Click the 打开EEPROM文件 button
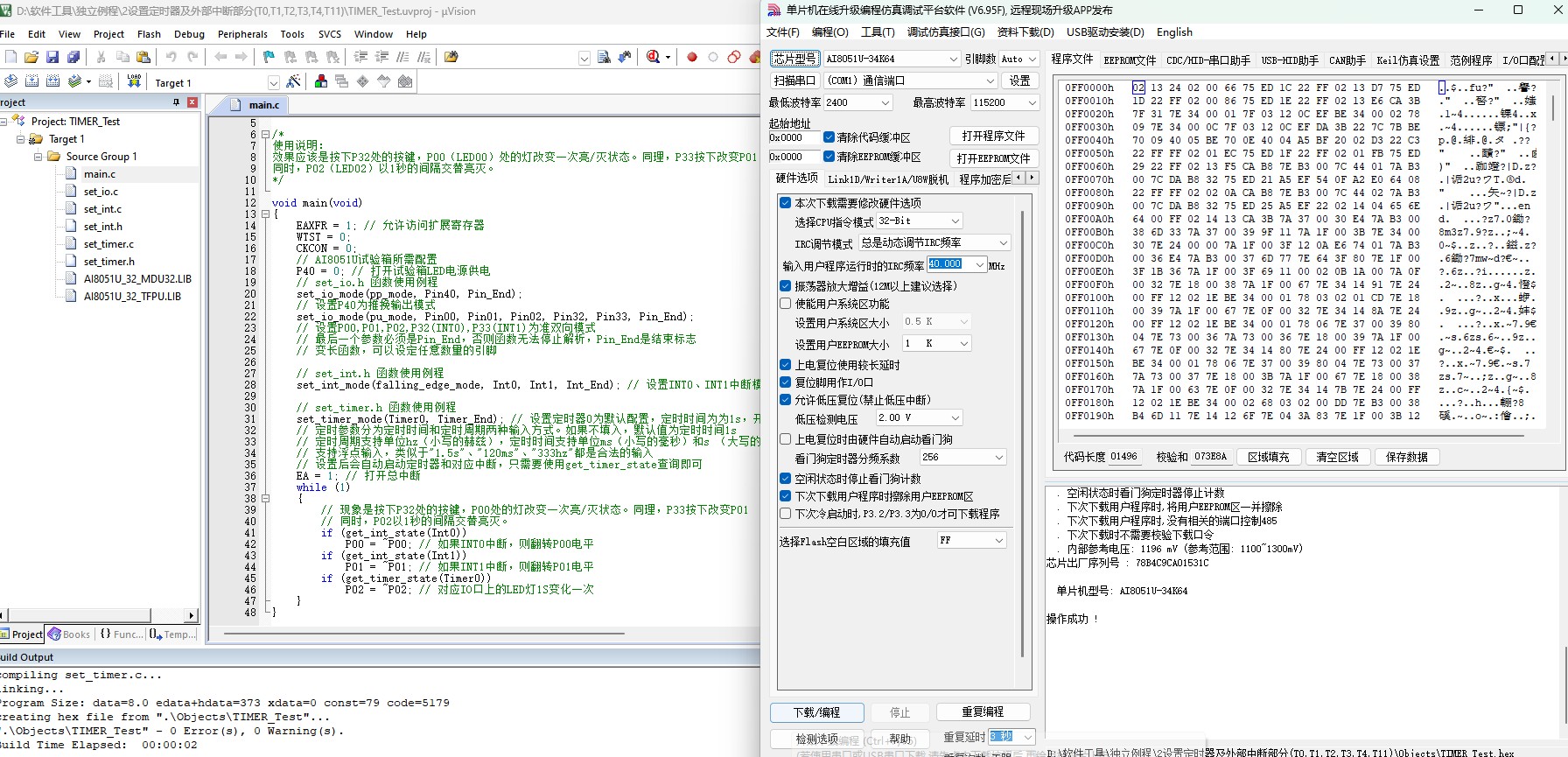Screen dimensions: 1568x757 tap(993, 158)
